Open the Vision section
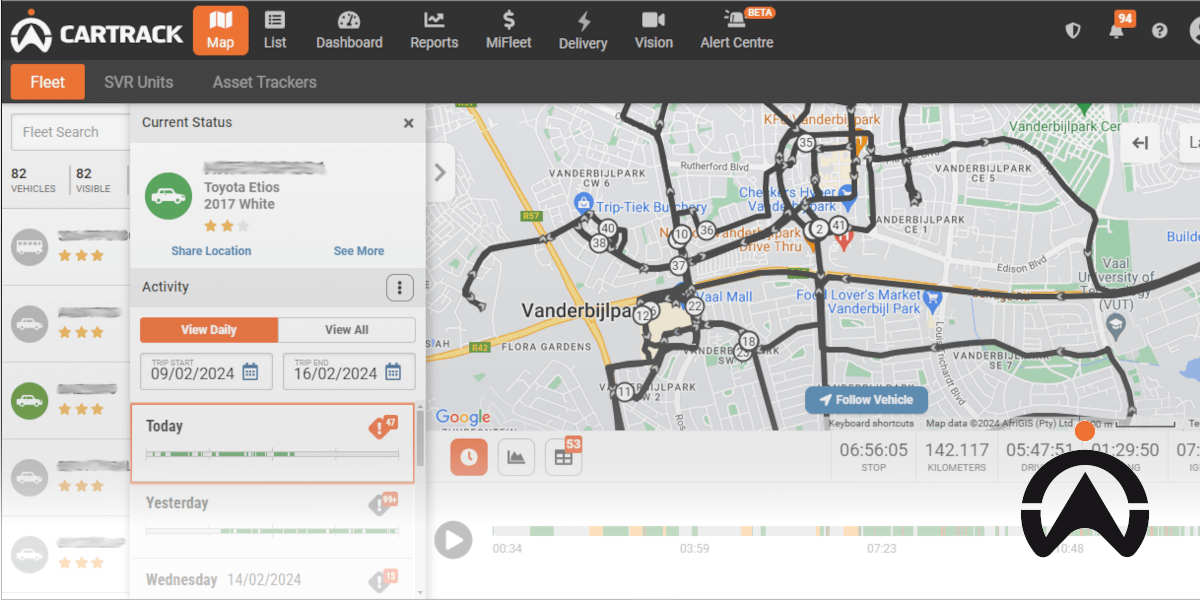The width and height of the screenshot is (1200, 600). point(654,30)
